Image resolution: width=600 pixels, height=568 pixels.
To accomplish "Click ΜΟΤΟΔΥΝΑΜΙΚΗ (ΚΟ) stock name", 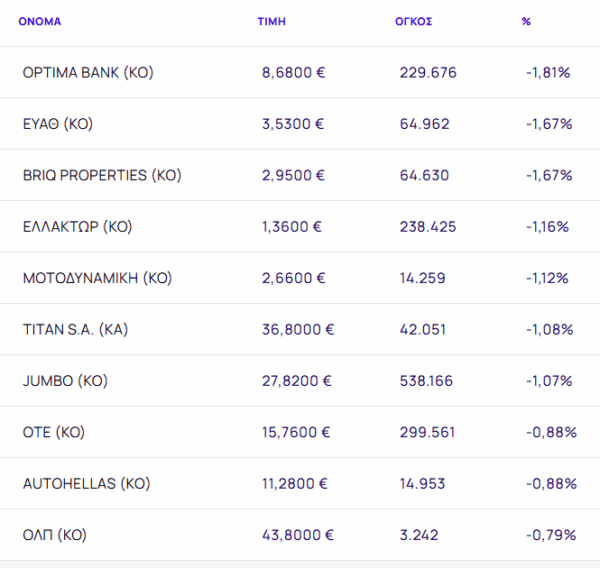I will pos(97,278).
